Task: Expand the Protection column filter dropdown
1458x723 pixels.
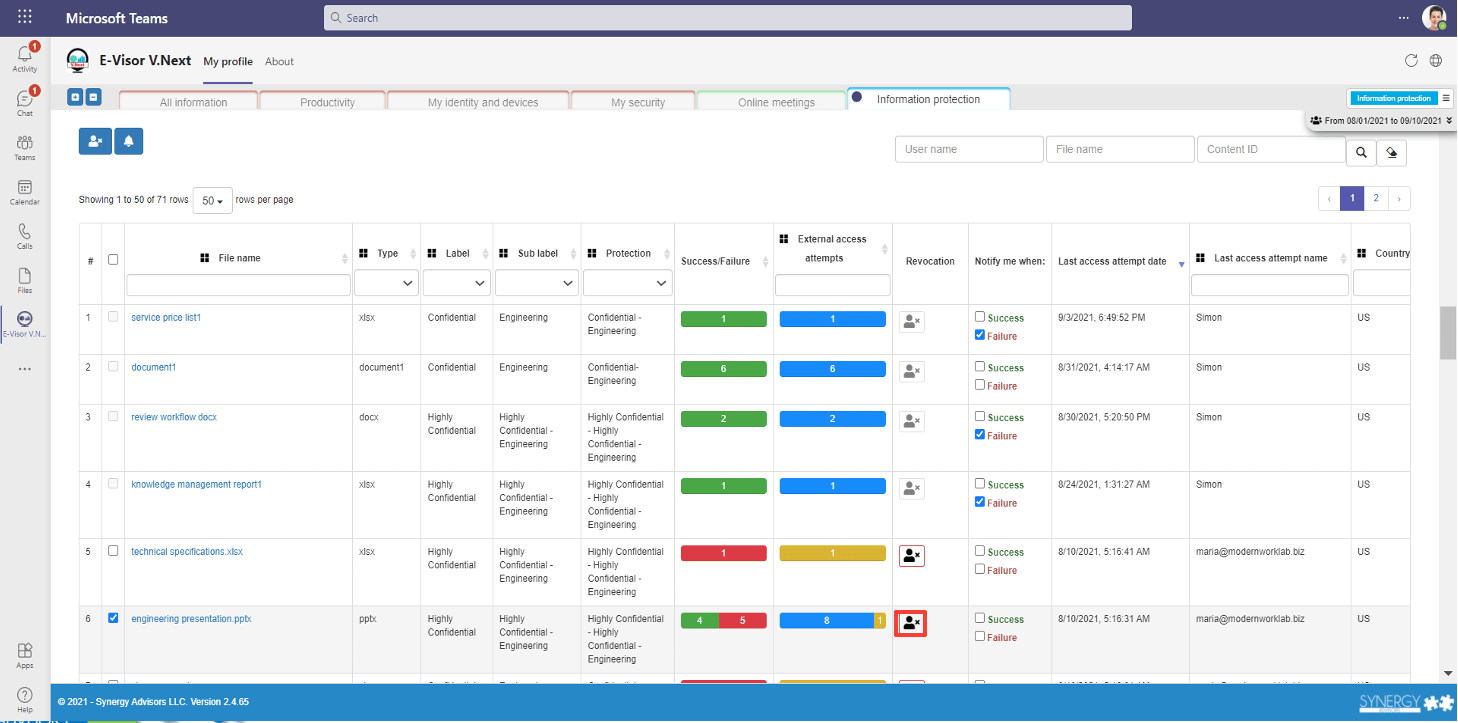Action: click(x=627, y=284)
